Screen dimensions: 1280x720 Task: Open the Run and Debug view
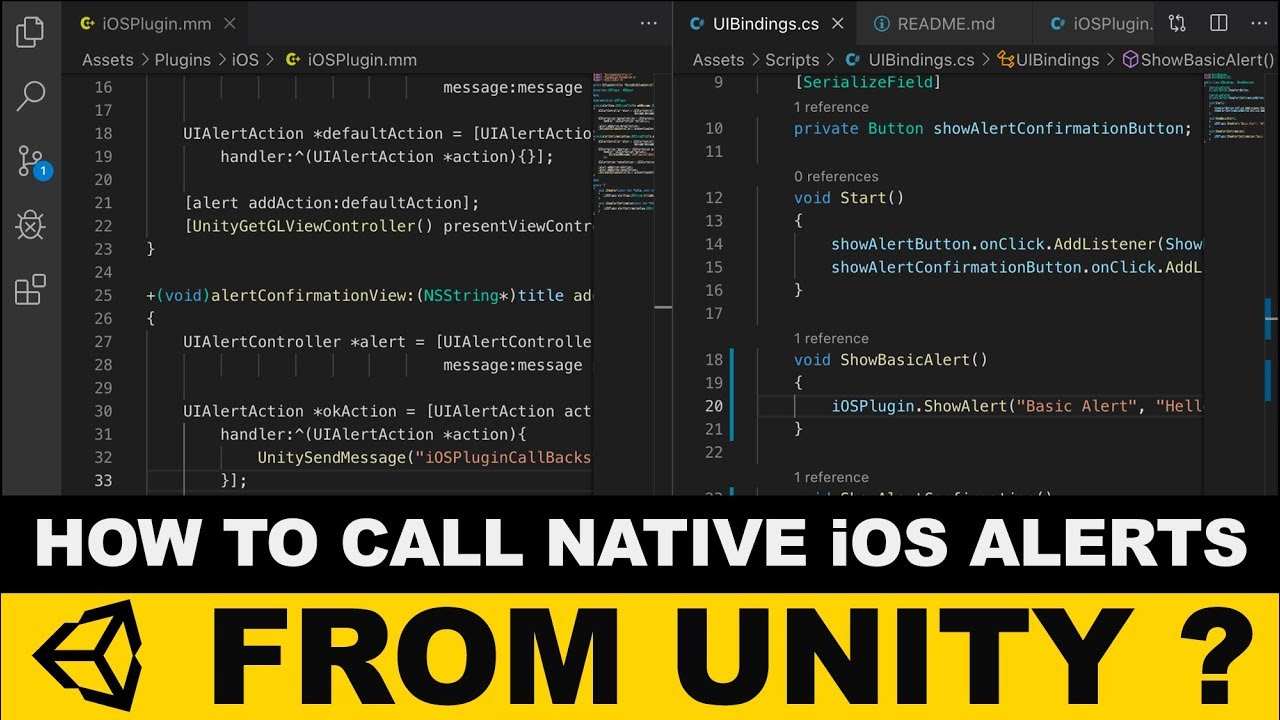click(x=30, y=225)
